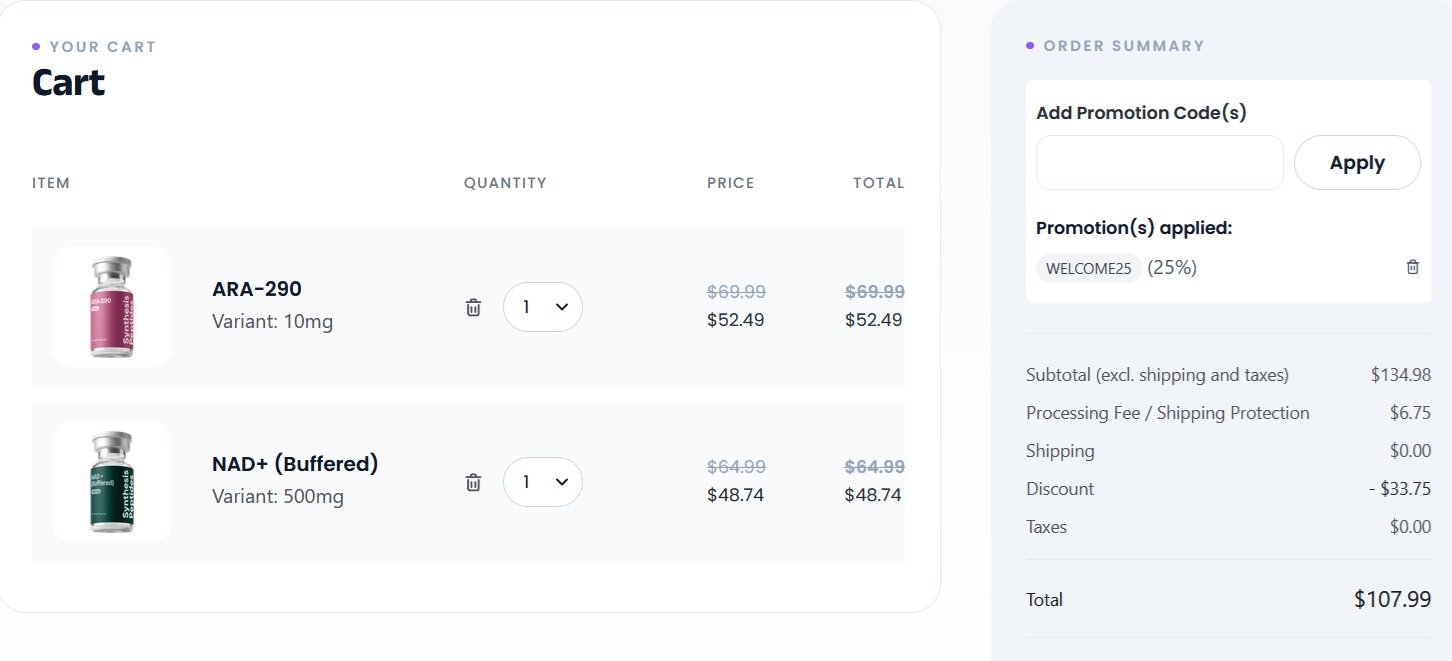Open the NAD+ (Buffered) quantity dropdown
1452x661 pixels.
coord(543,482)
